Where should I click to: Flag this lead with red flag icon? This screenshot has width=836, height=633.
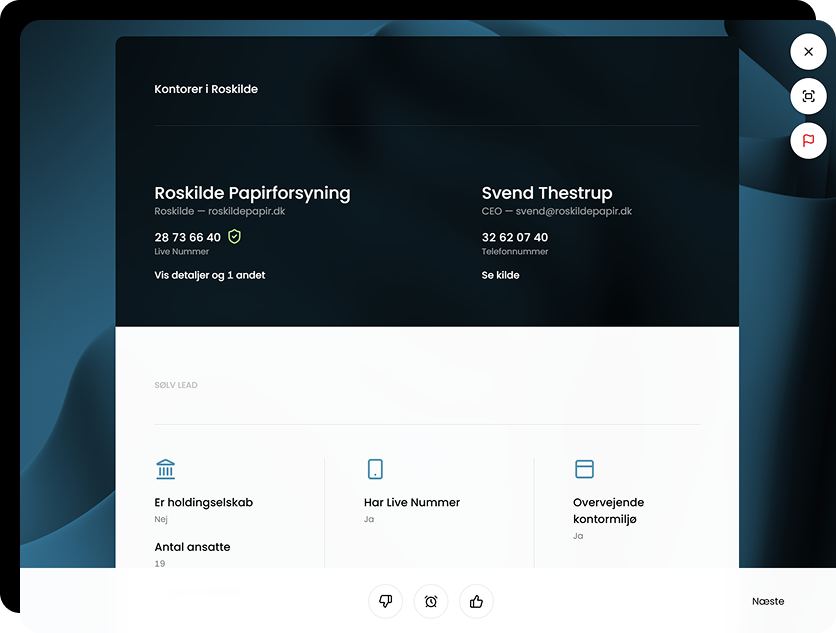click(x=808, y=141)
